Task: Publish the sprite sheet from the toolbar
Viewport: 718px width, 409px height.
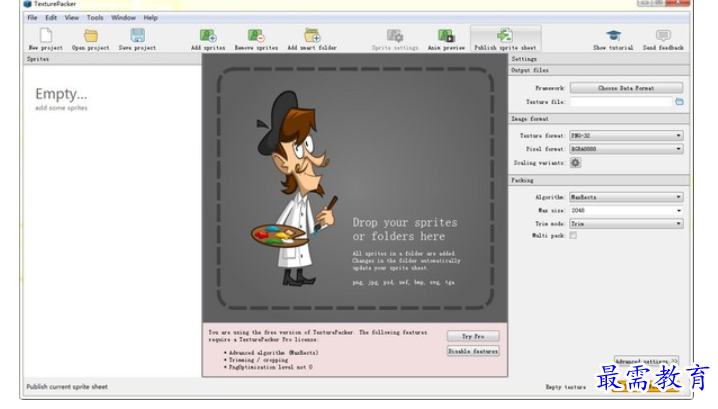Action: (505, 36)
